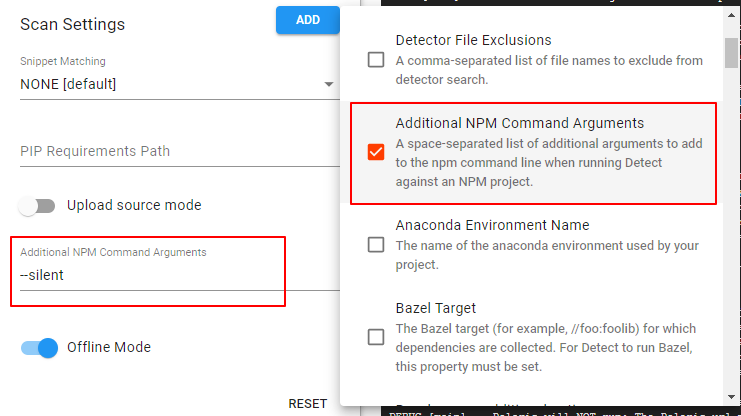Select the Detector File Exclusions title text
741x416 pixels.
(x=474, y=40)
